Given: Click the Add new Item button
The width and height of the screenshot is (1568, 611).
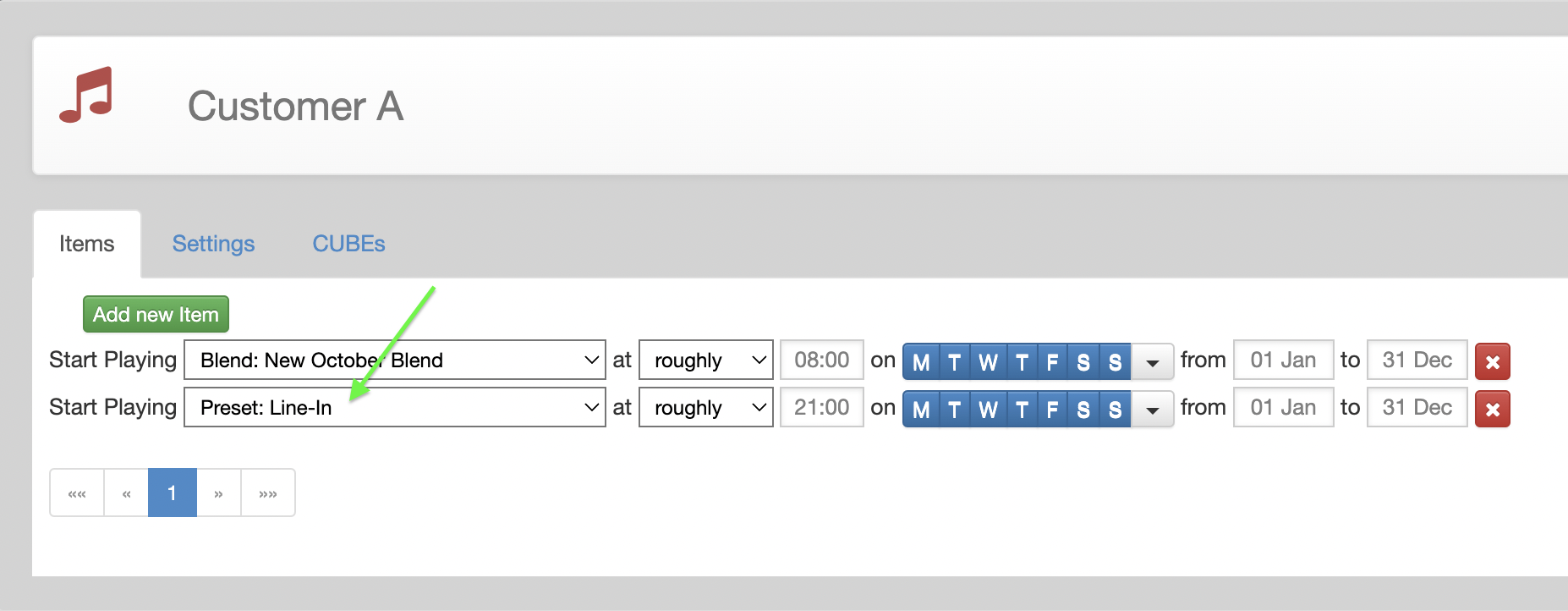Looking at the screenshot, I should [156, 314].
